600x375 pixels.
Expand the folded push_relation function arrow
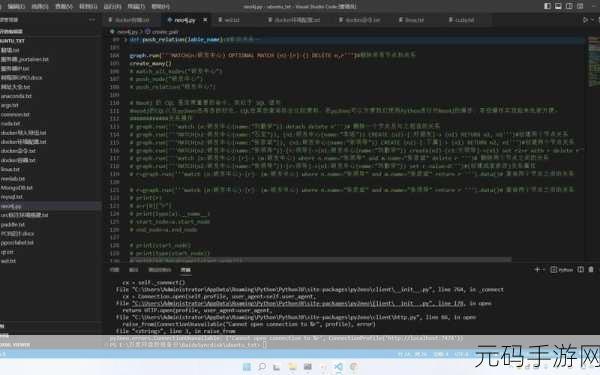[x=125, y=39]
